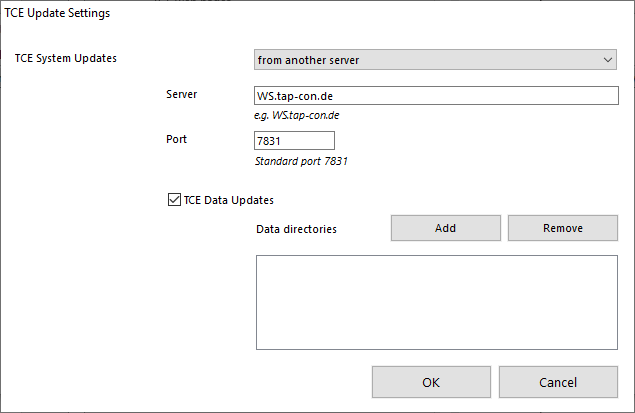Click the 'e.g. WS.tap-con.de' hint text
The image size is (635, 413).
click(x=299, y=115)
